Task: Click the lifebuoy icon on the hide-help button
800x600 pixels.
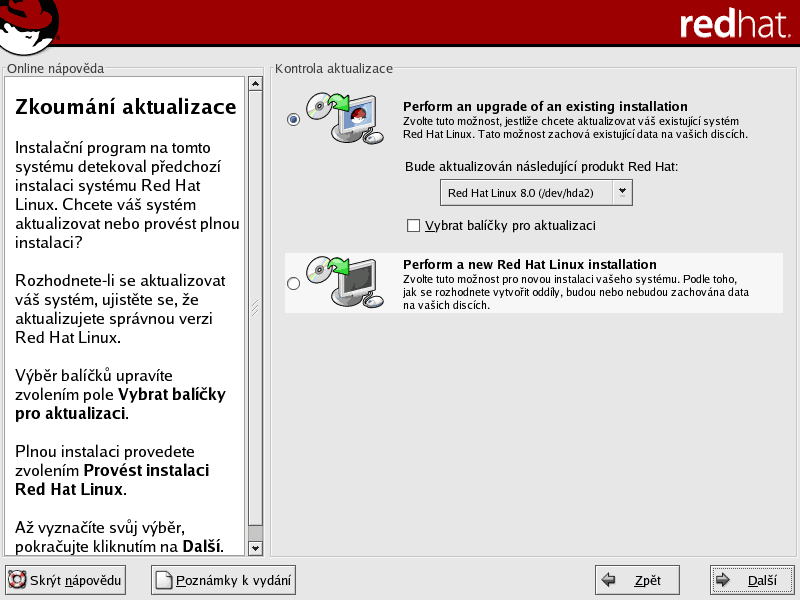Action: tap(17, 580)
